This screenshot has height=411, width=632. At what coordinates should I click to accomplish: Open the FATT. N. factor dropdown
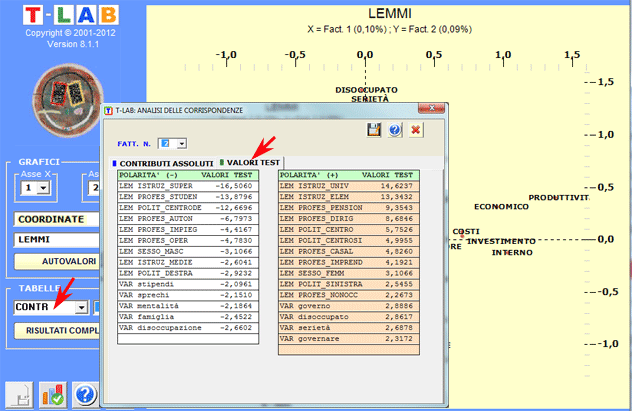(x=182, y=143)
